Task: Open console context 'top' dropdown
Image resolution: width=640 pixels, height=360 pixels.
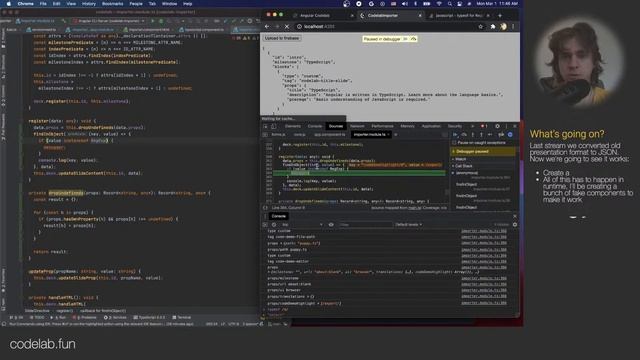Action: (302, 225)
